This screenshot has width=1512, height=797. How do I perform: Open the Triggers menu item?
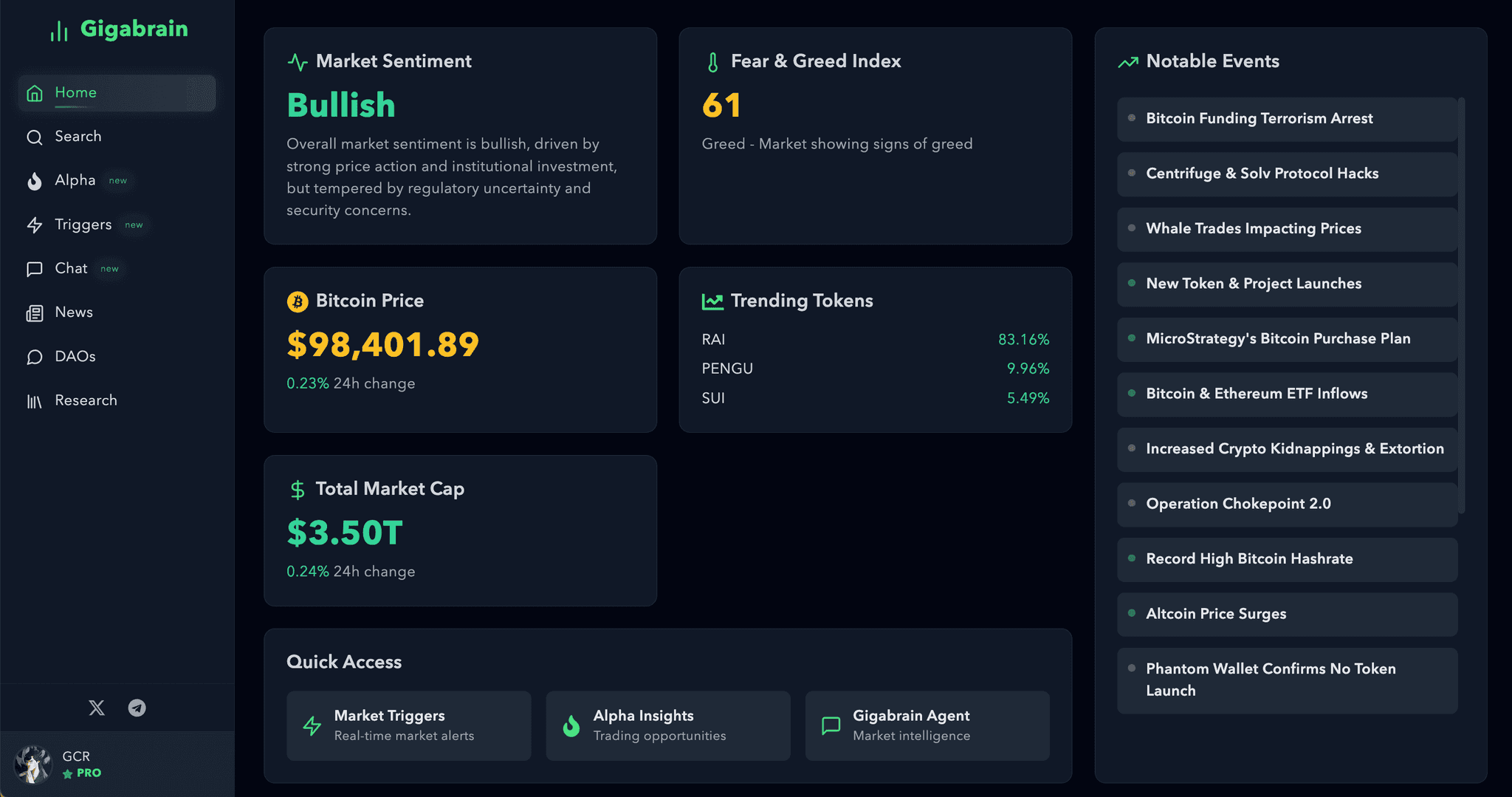117,225
